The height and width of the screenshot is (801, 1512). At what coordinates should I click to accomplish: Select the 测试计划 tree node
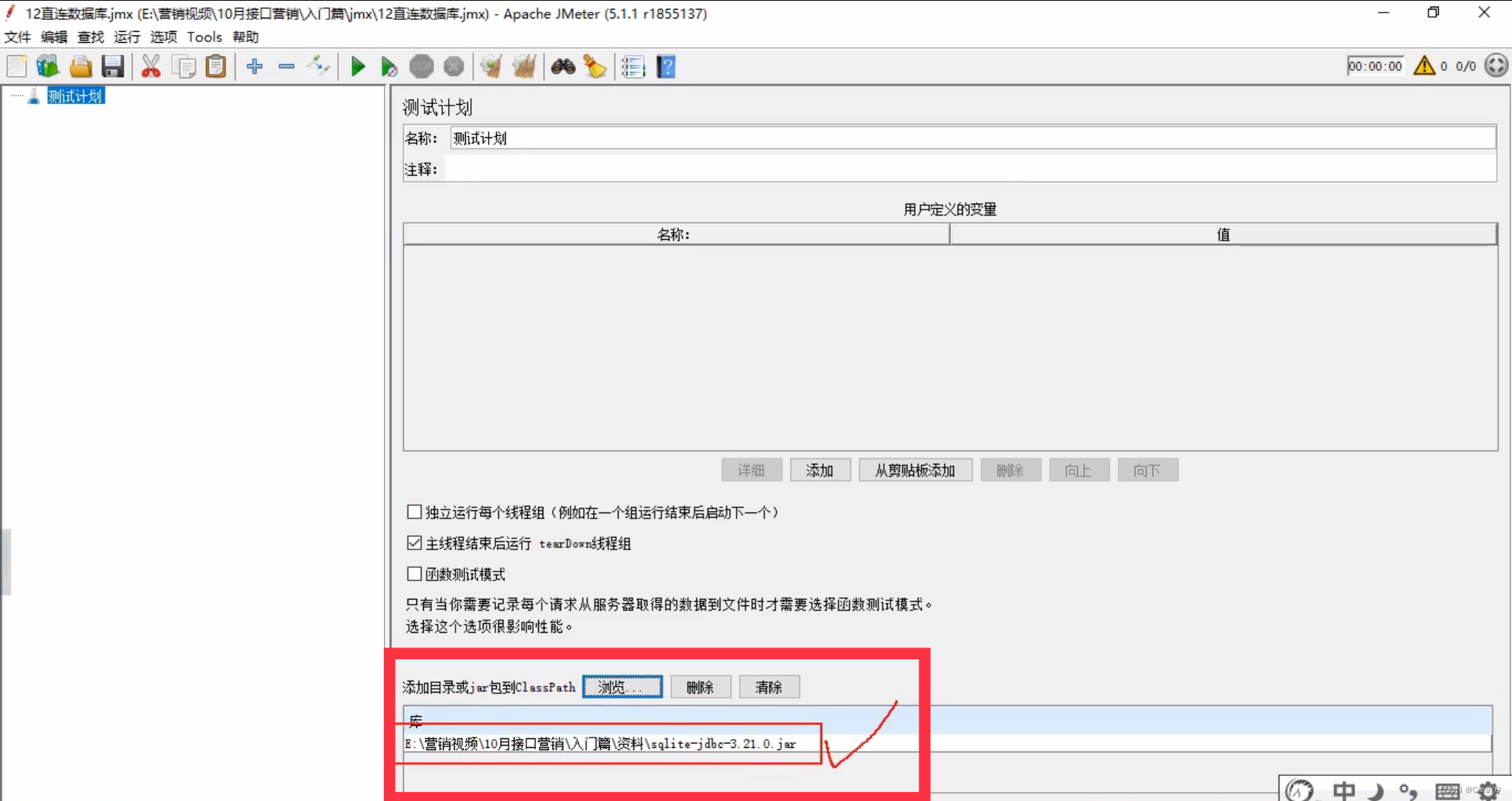[75, 96]
